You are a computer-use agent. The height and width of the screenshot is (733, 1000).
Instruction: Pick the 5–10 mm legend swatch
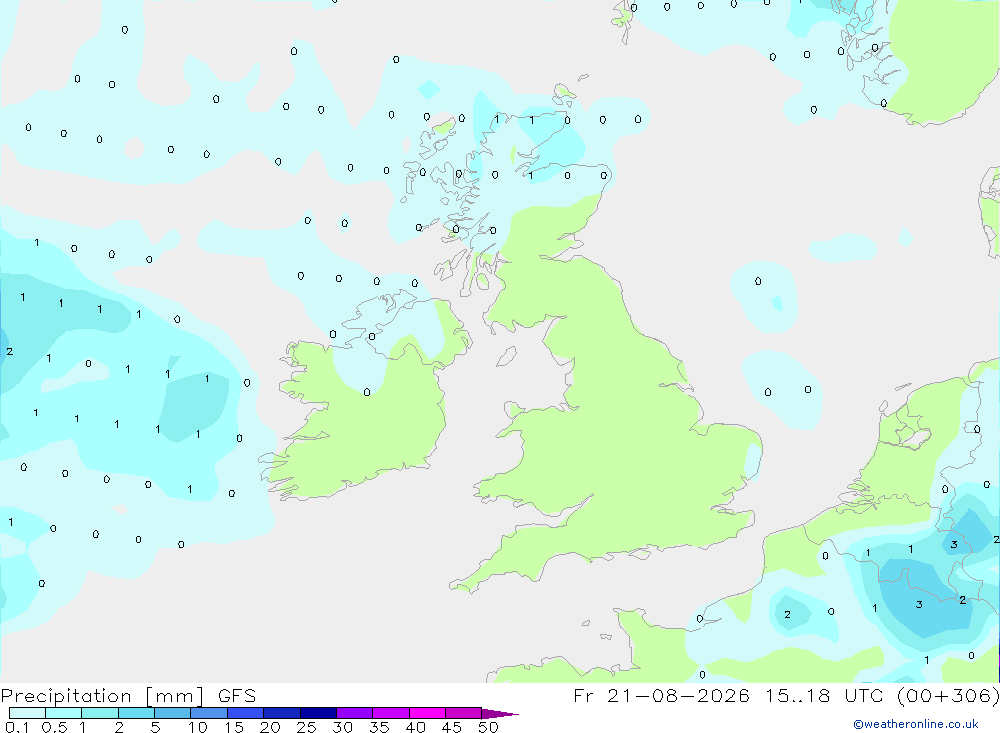pyautogui.click(x=173, y=713)
